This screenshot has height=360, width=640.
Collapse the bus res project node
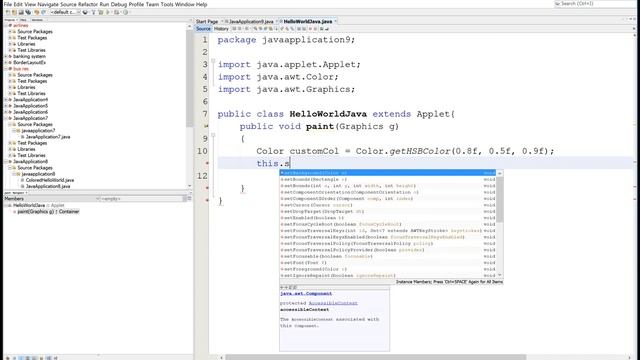(x=6, y=69)
